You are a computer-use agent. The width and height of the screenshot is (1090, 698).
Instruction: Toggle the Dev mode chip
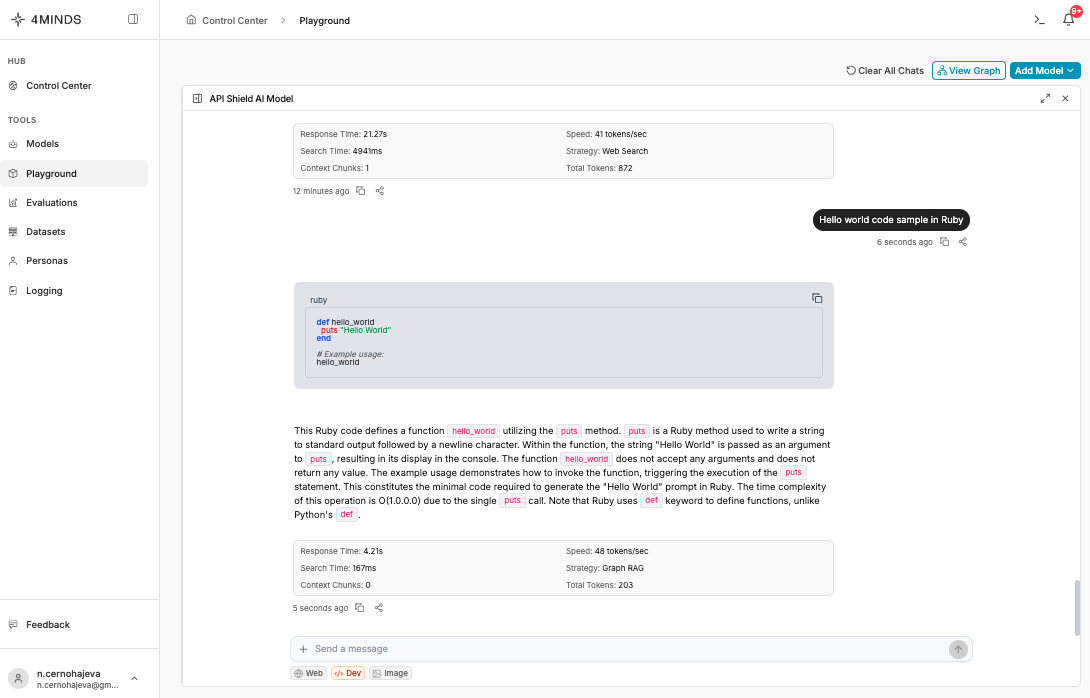click(348, 673)
